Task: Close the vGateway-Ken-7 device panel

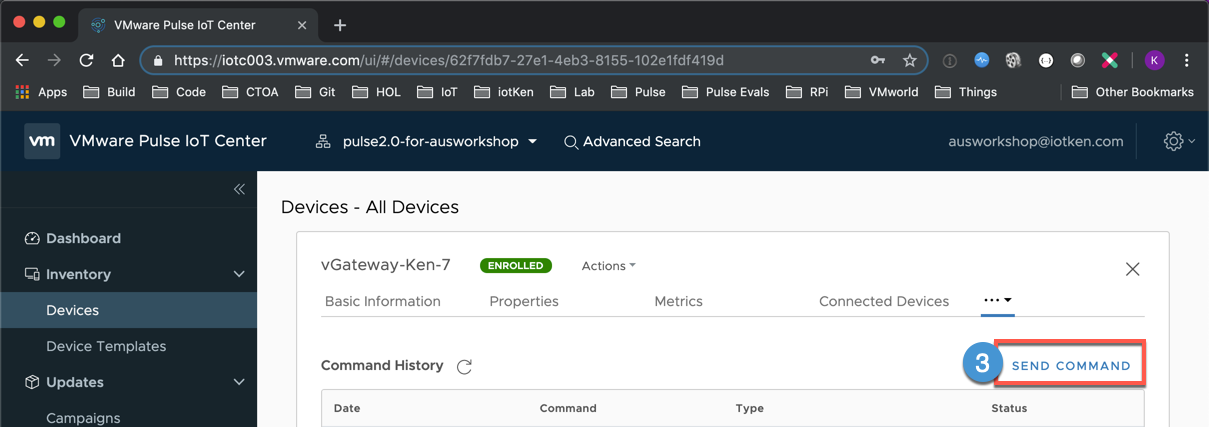Action: 1132,269
